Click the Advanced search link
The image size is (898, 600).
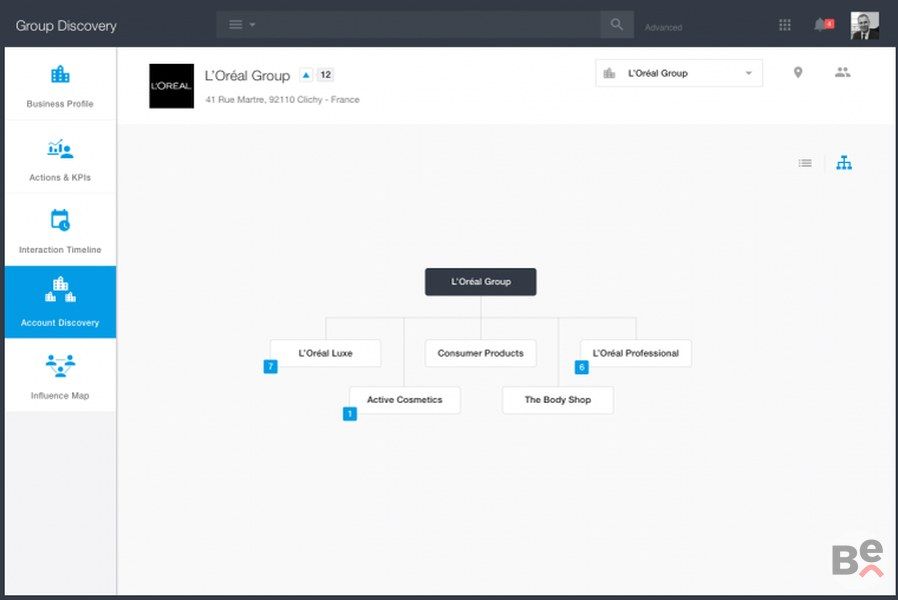coord(663,28)
